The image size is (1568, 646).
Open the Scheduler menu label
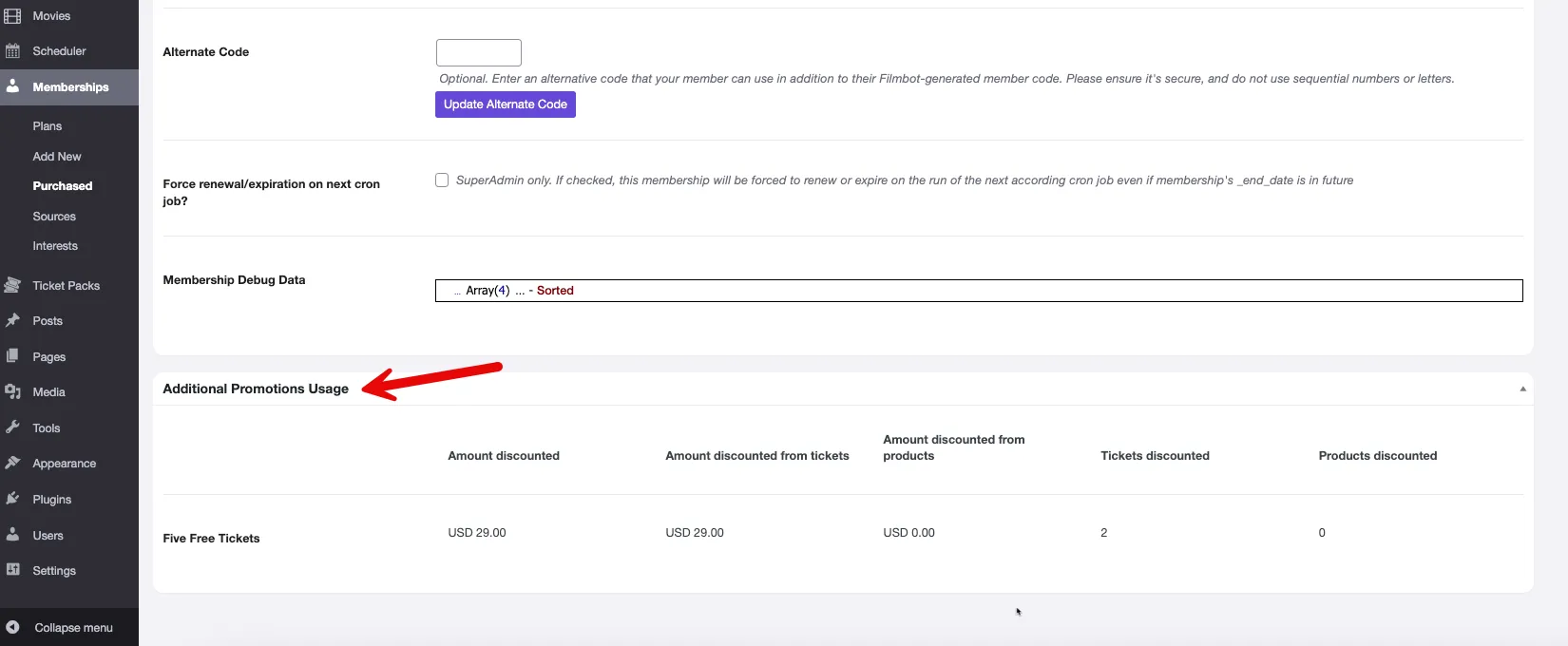pos(59,51)
